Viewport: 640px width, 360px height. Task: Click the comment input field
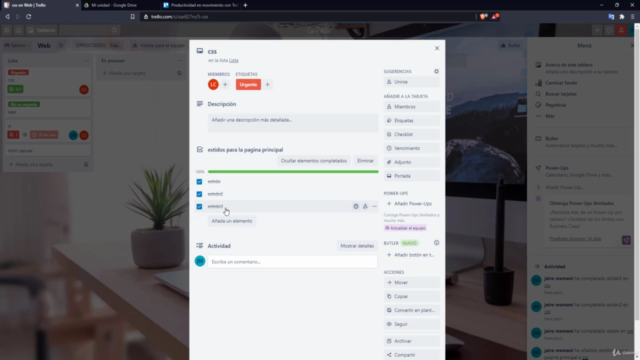click(292, 262)
